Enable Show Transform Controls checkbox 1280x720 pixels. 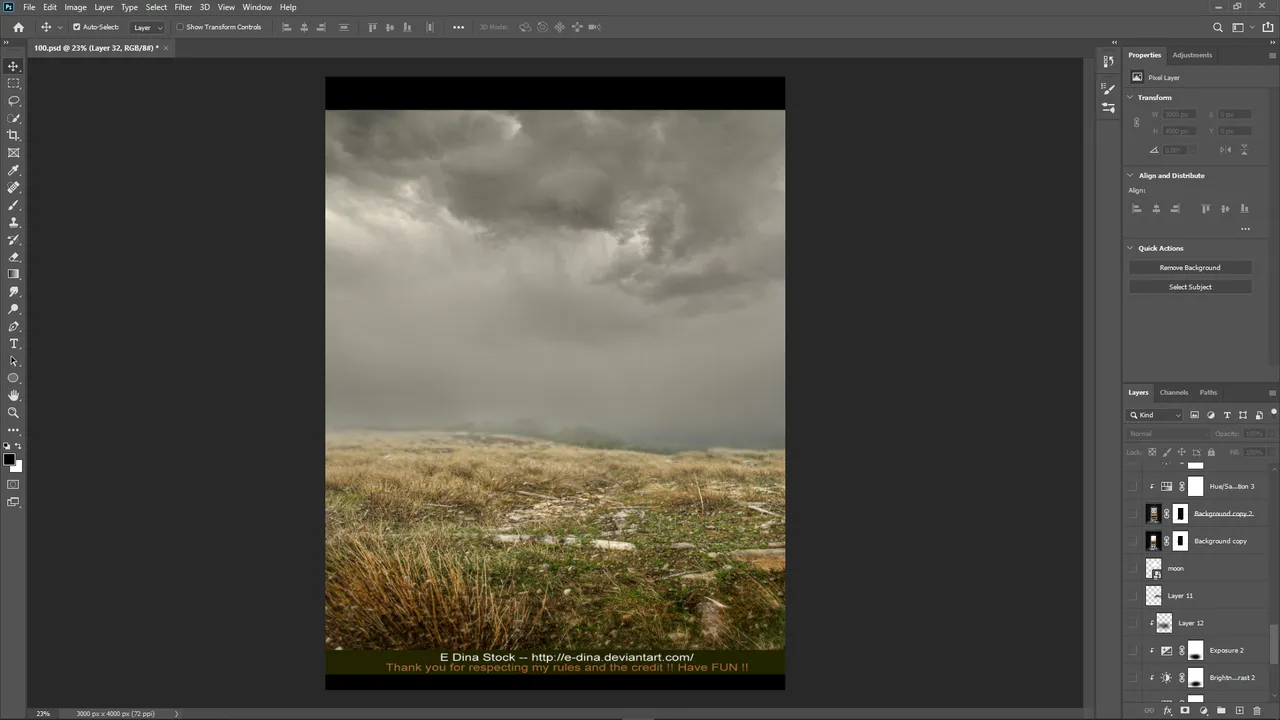tap(180, 27)
